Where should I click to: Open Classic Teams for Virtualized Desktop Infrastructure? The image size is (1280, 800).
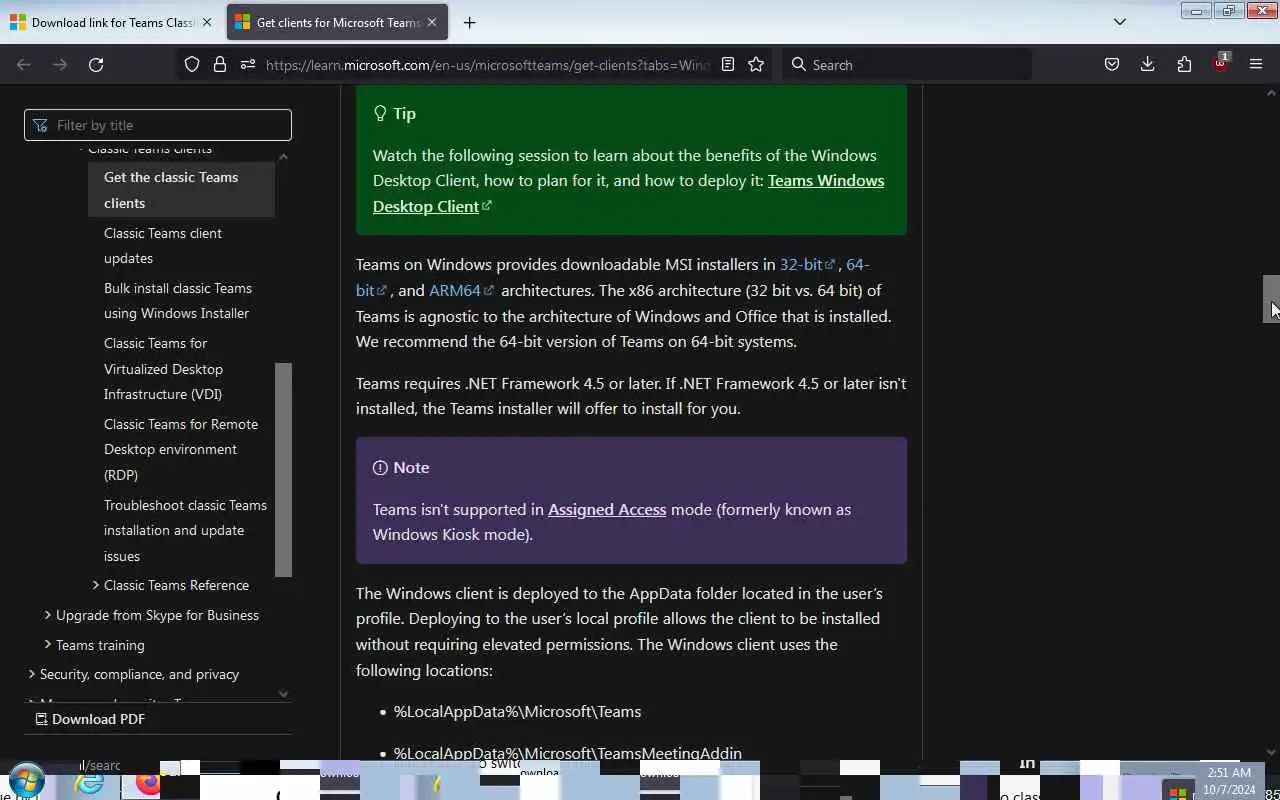tap(163, 368)
